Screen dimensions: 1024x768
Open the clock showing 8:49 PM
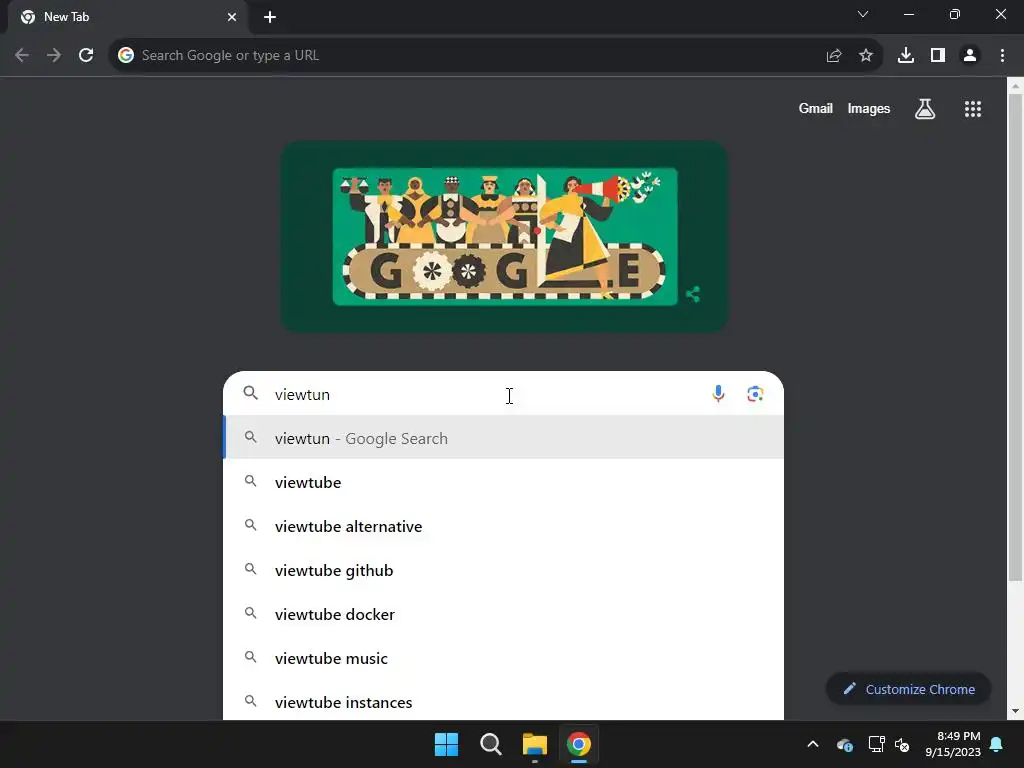(x=953, y=744)
